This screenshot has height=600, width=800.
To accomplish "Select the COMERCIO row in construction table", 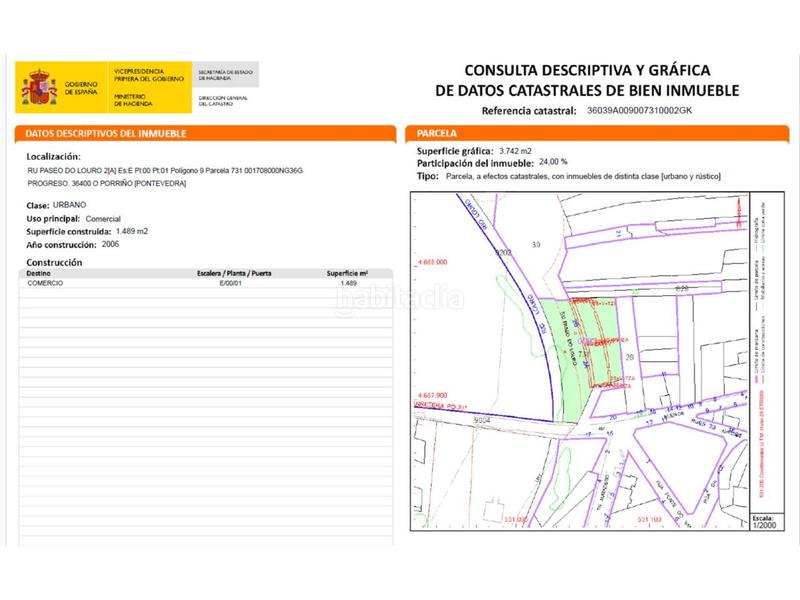I will (x=200, y=283).
